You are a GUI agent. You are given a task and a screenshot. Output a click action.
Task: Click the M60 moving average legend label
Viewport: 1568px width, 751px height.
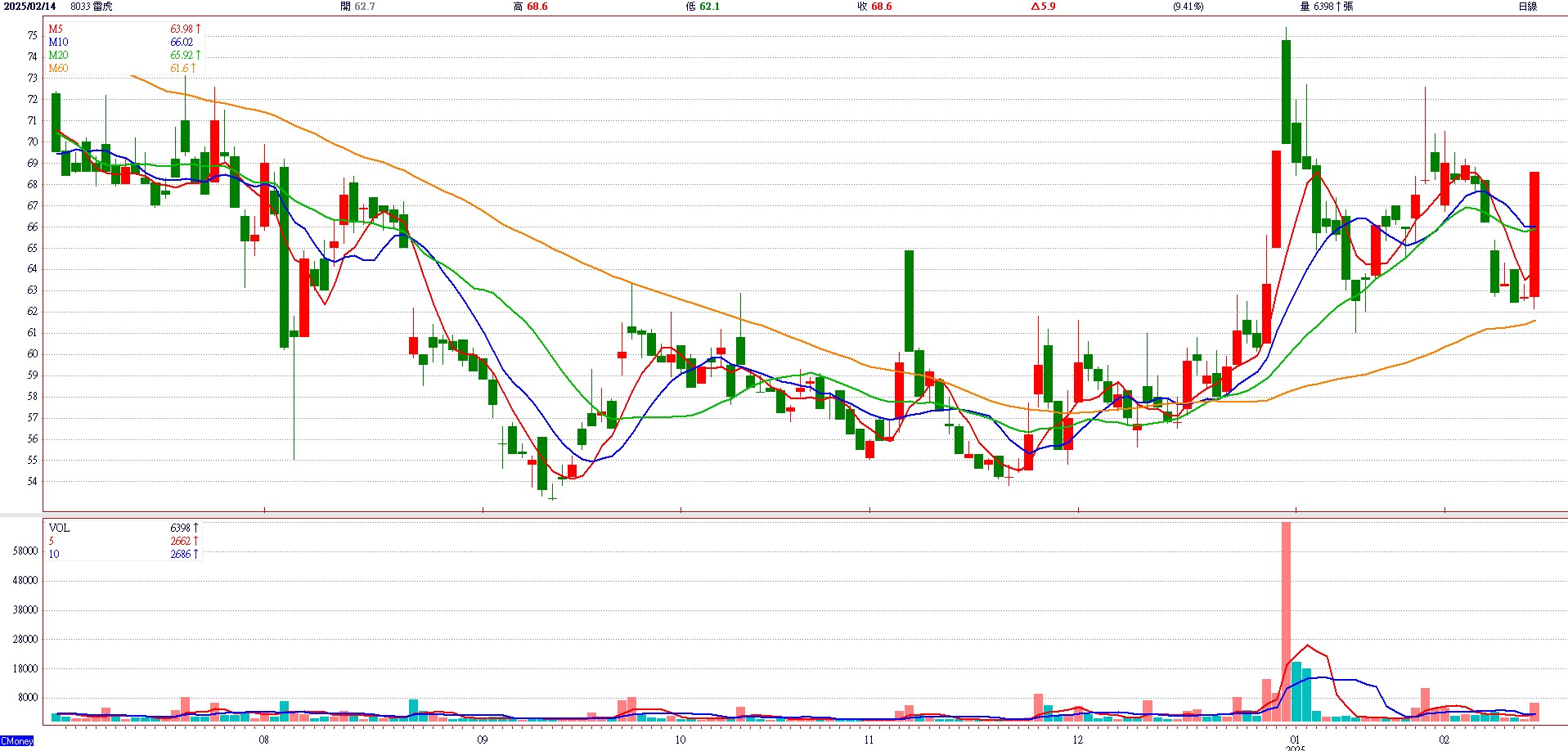[x=58, y=69]
